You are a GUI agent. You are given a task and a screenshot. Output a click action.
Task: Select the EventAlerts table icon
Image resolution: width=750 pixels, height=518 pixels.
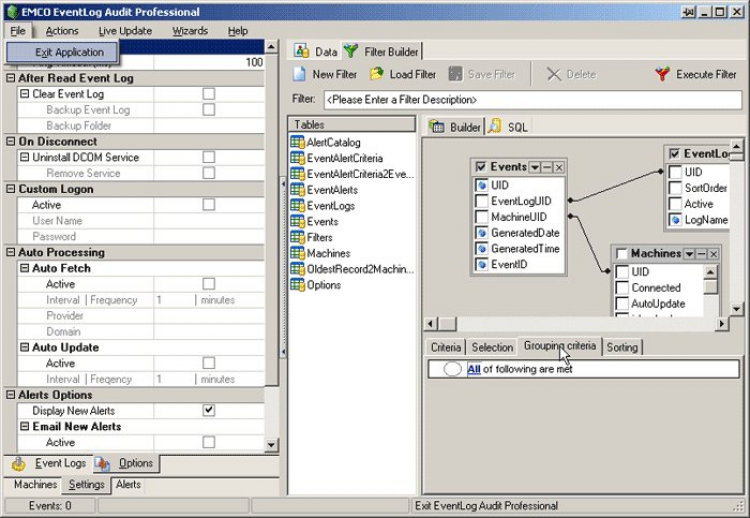coord(298,189)
